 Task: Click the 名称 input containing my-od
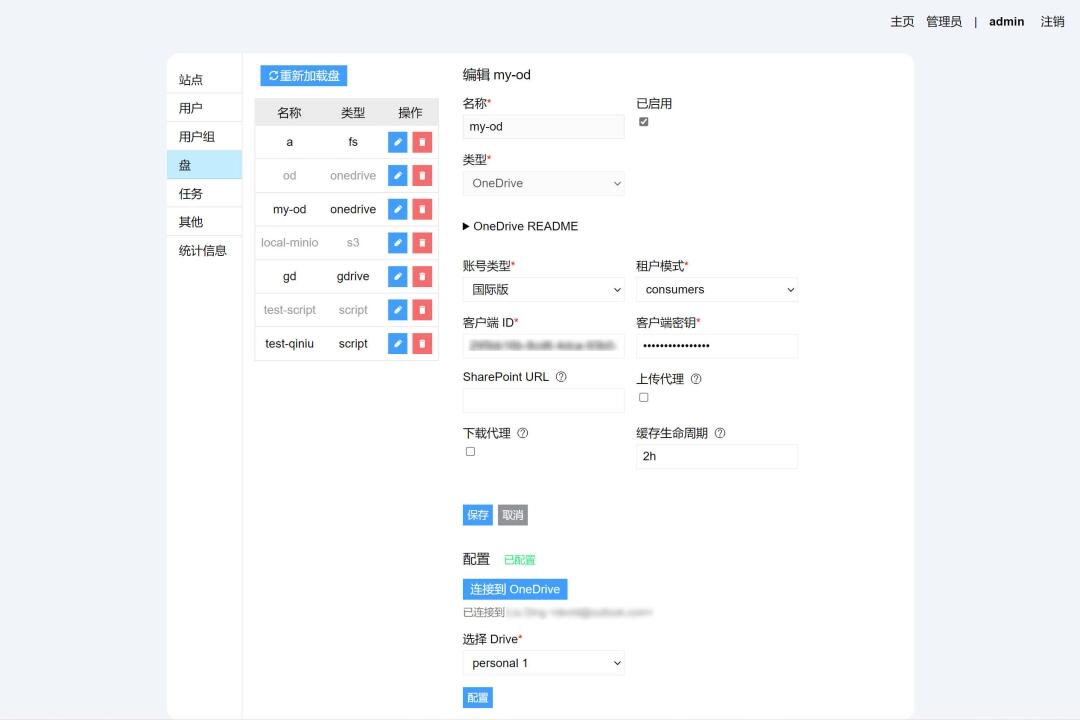click(x=543, y=126)
